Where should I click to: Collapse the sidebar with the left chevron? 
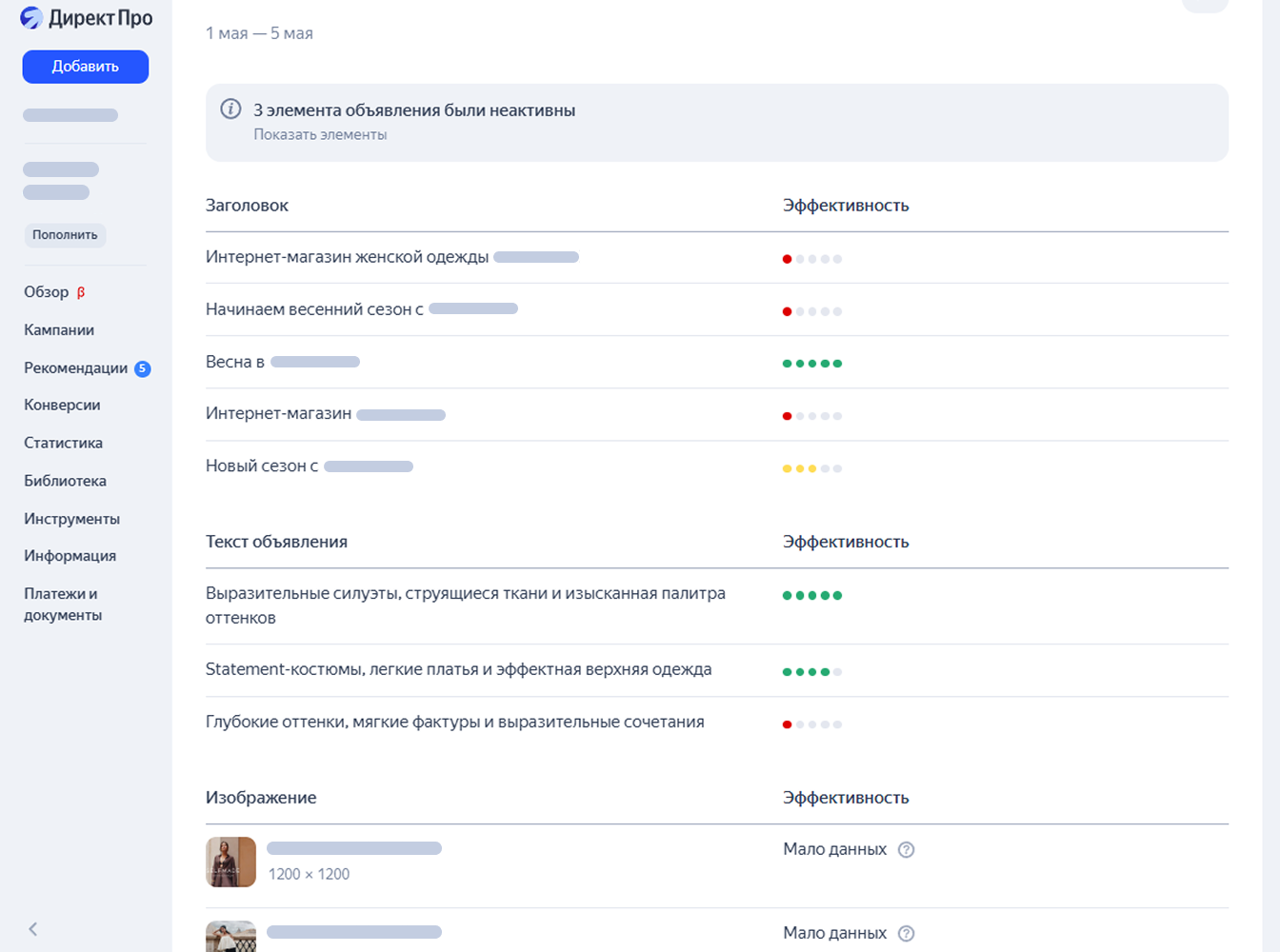point(33,929)
